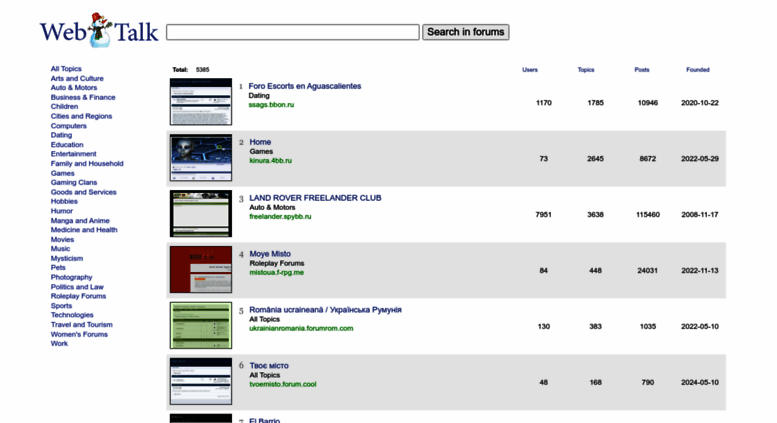This screenshot has width=777, height=423.
Task: Click the WebTalk snowman logo
Action: [99, 31]
